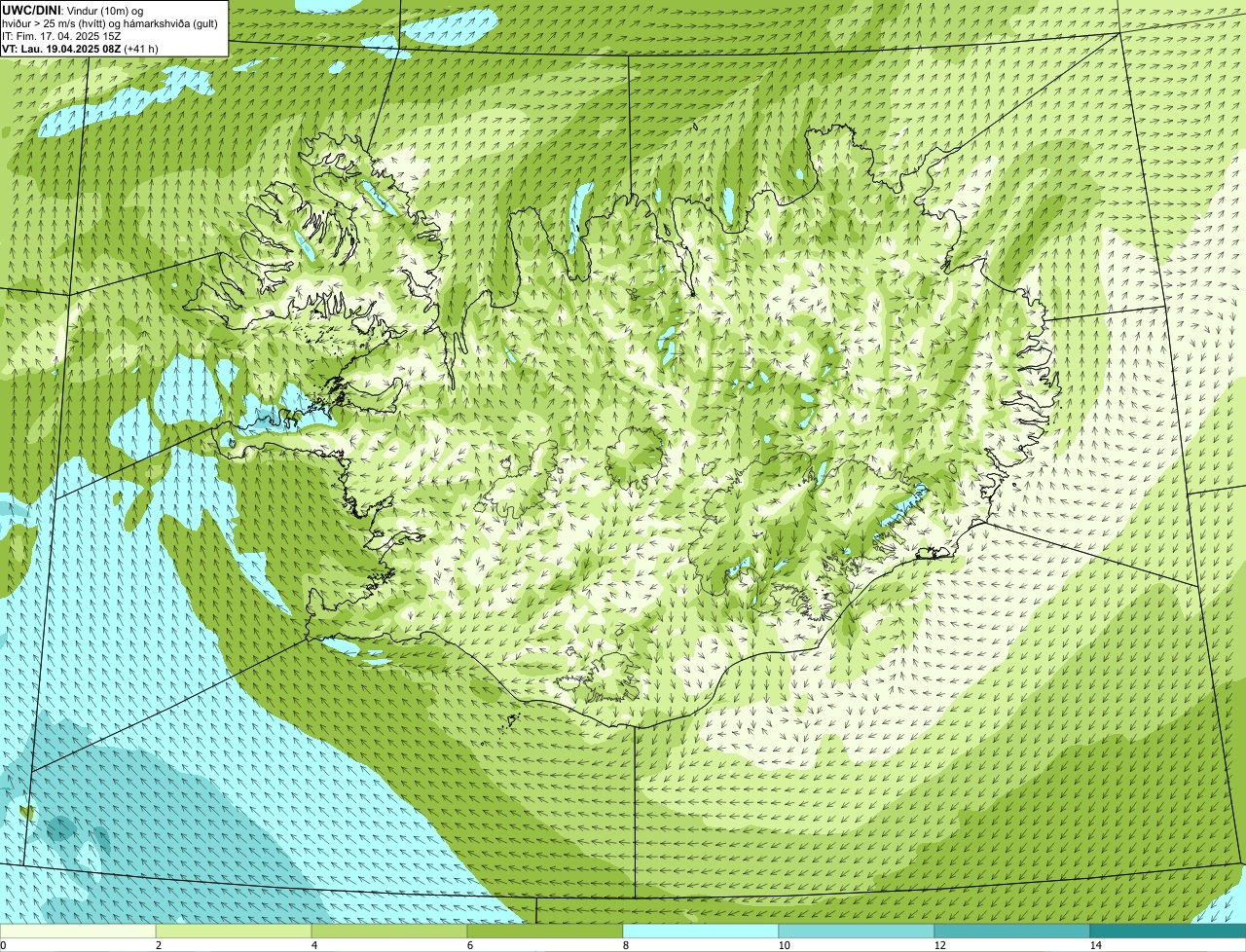Click the legend scale label "10"

[784, 945]
